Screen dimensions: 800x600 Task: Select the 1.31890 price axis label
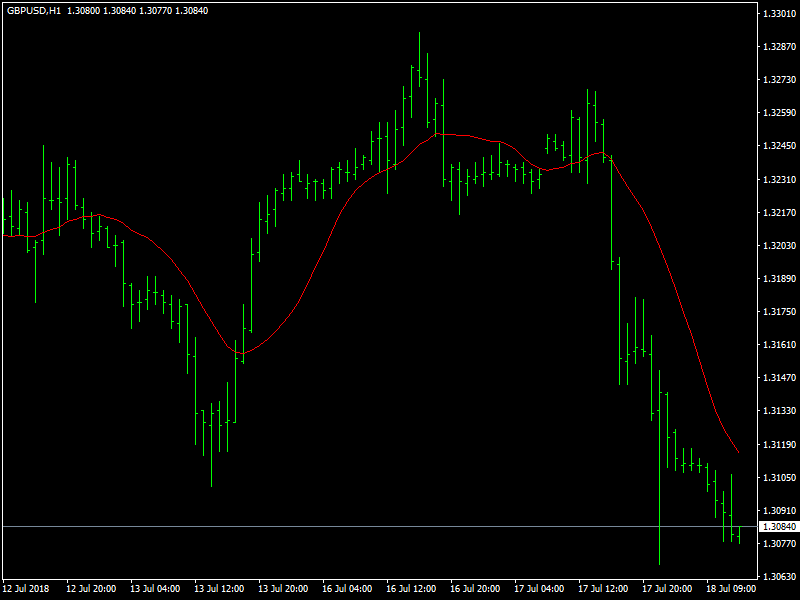pyautogui.click(x=779, y=279)
